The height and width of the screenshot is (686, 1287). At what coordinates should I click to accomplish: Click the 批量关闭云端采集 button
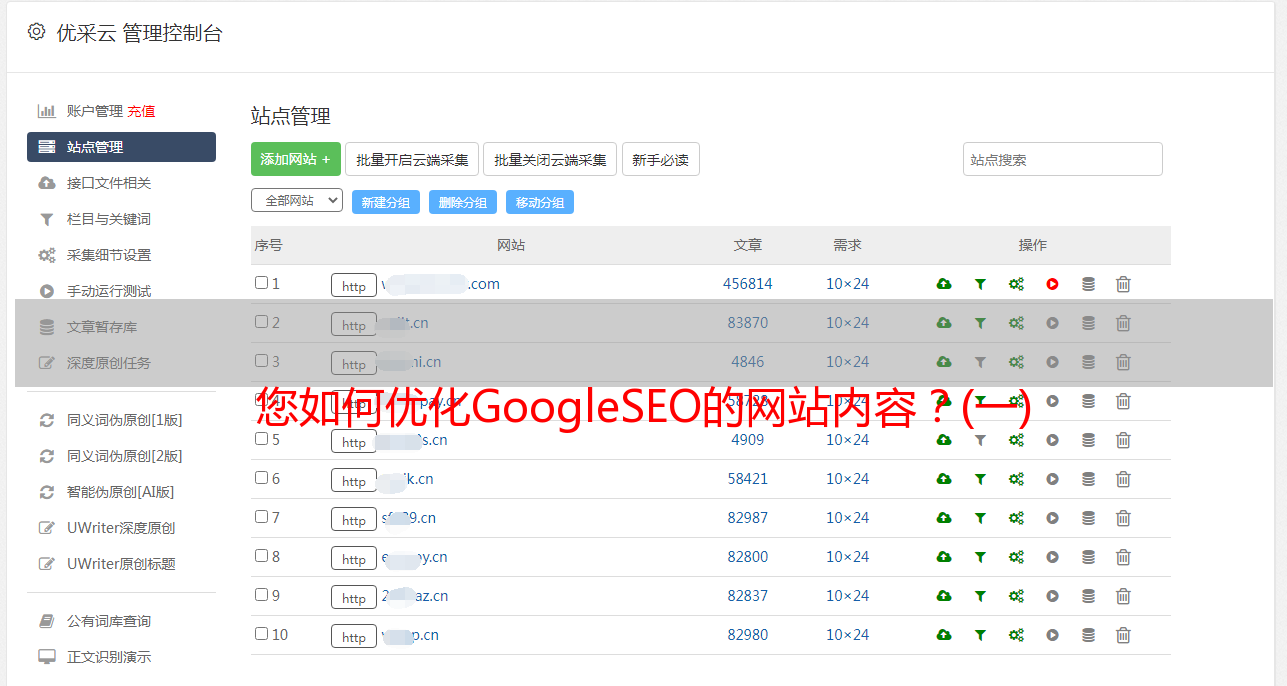tap(550, 159)
